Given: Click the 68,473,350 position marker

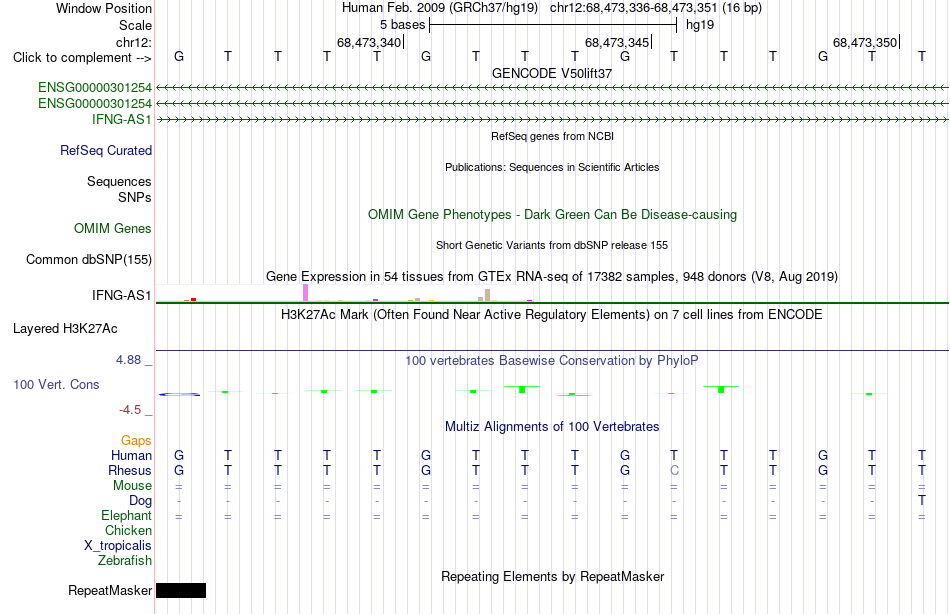Looking at the screenshot, I should 865,42.
